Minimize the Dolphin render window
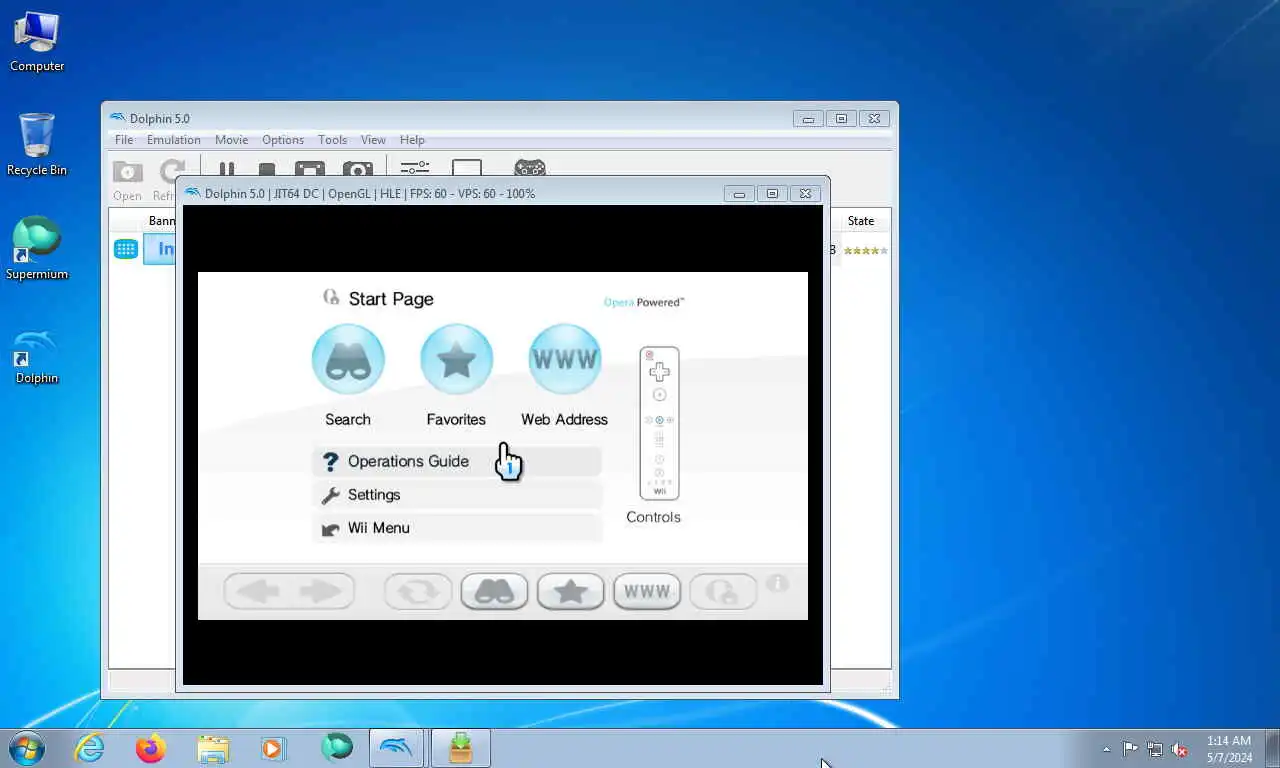Screen dimensions: 1280x768 [739, 194]
